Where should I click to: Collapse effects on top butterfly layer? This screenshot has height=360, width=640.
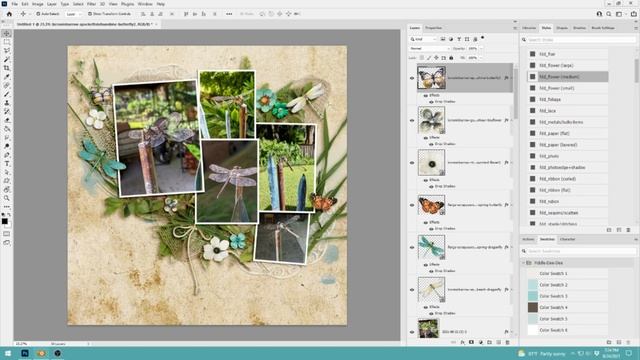pyautogui.click(x=511, y=78)
